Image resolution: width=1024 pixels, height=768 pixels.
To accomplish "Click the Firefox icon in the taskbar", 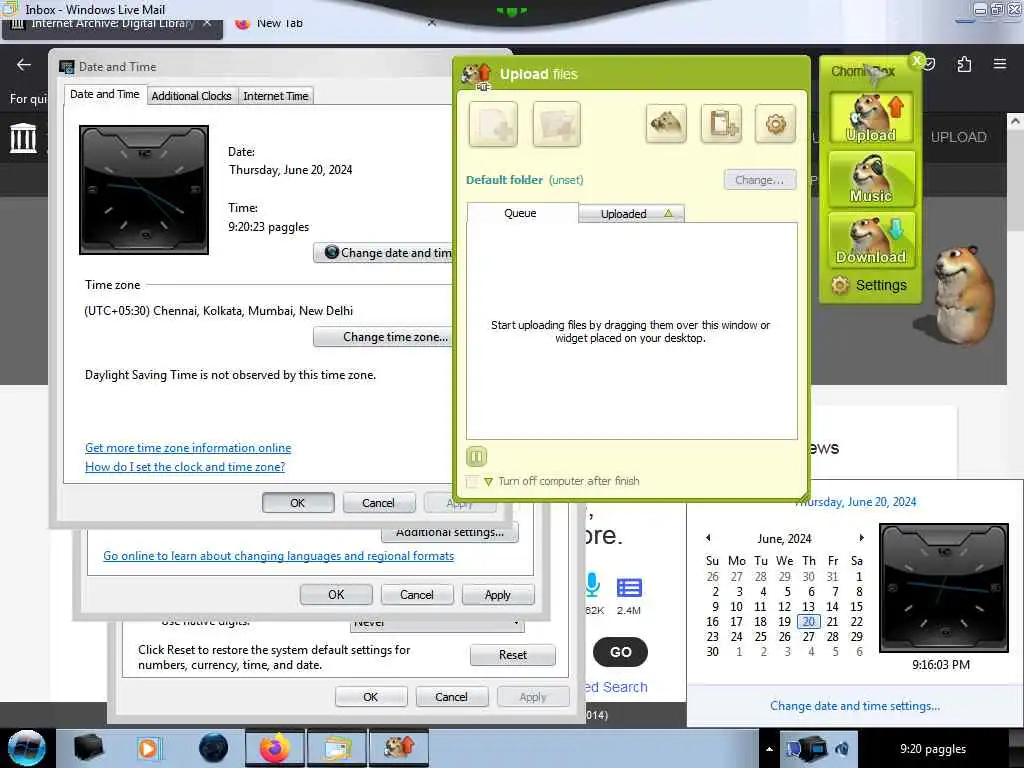I will click(274, 748).
